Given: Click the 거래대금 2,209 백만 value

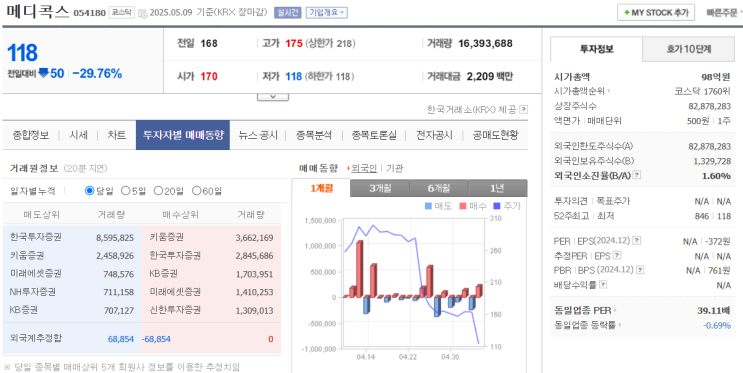Looking at the screenshot, I should coord(489,76).
